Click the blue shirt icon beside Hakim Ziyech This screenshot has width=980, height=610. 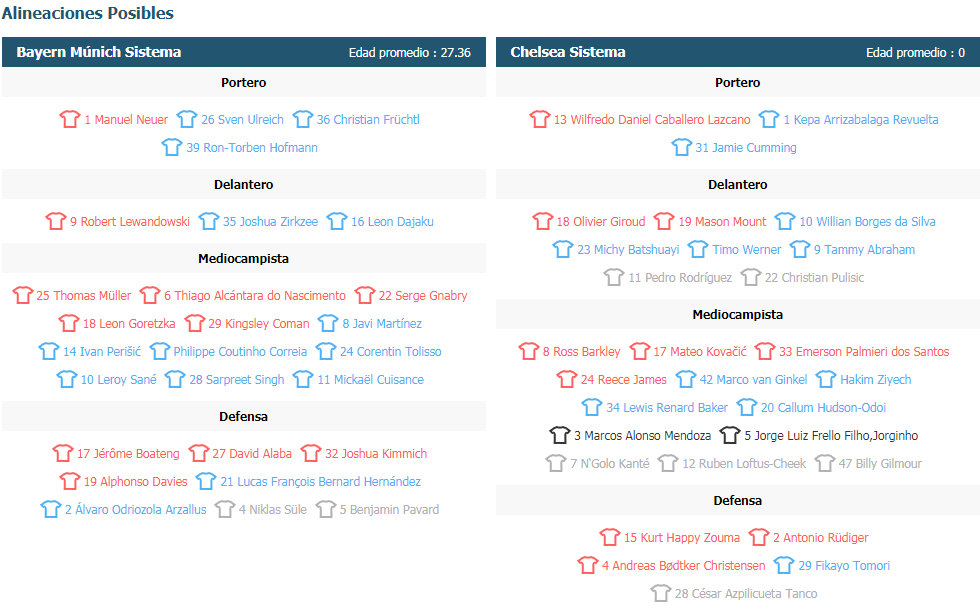point(826,379)
